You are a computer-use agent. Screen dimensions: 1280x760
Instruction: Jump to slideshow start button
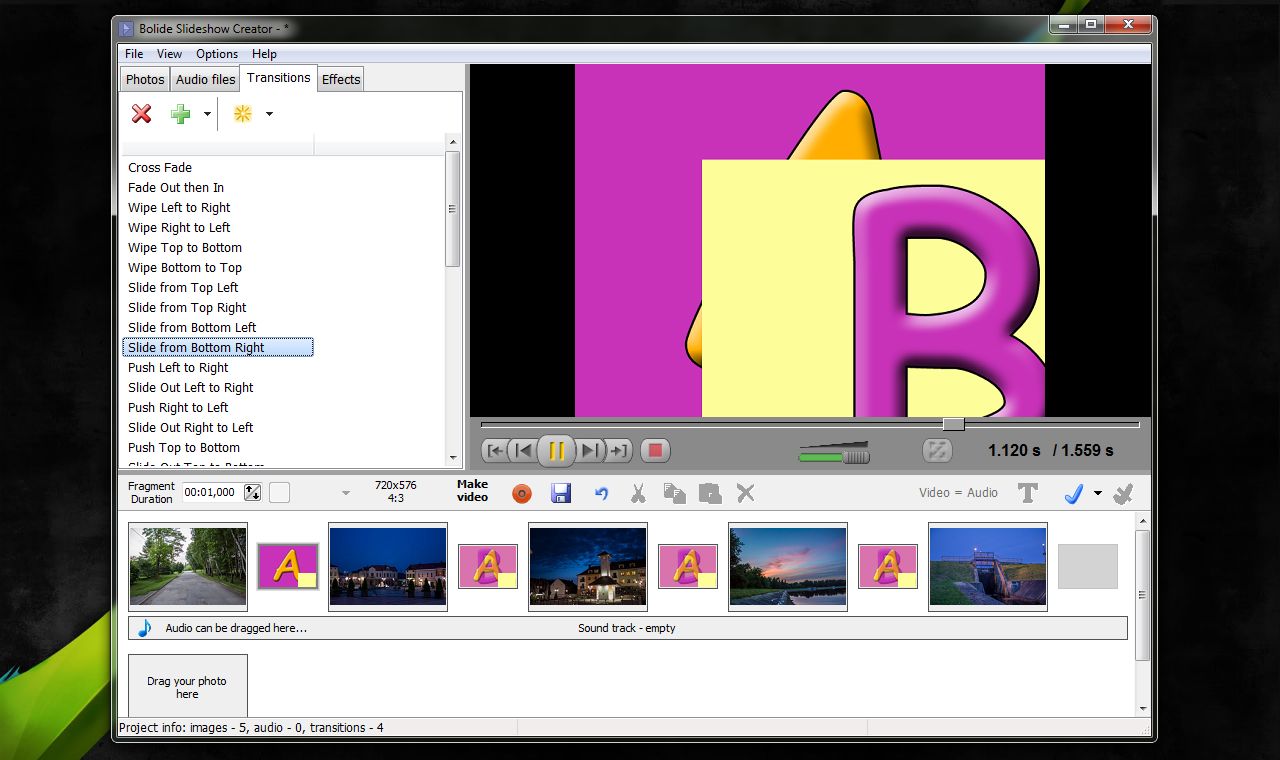point(494,451)
